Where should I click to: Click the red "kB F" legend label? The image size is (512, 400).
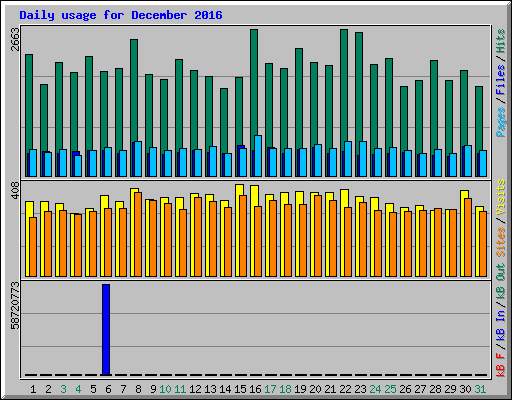[x=501, y=365]
